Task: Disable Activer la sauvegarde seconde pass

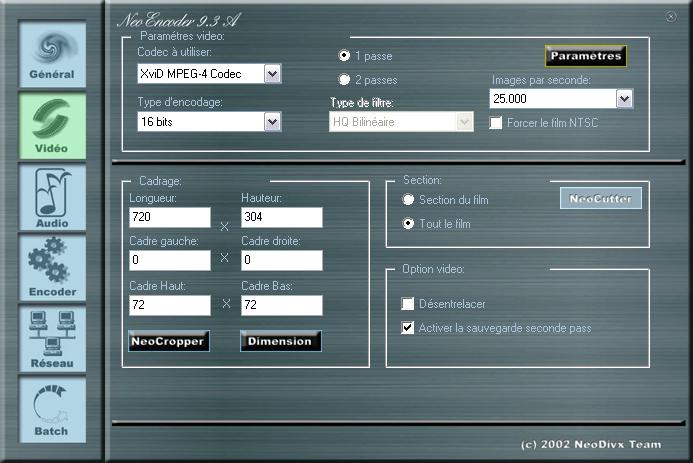Action: [x=408, y=328]
